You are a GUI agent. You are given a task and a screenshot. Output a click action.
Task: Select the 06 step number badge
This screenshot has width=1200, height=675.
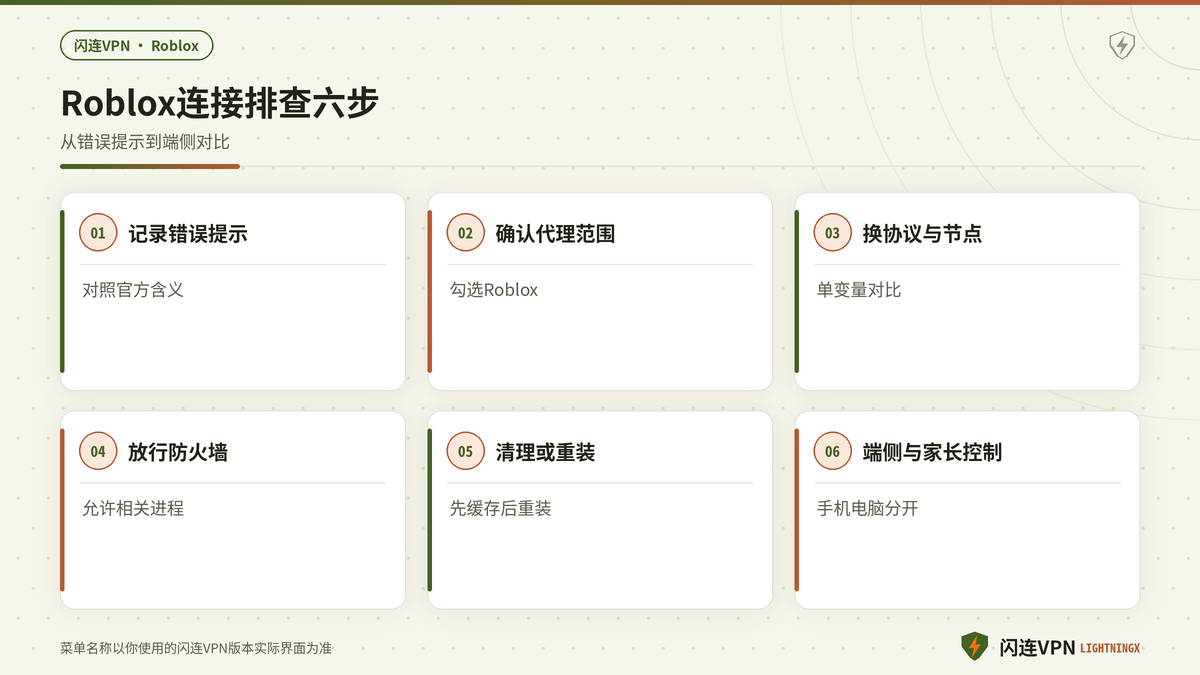pyautogui.click(x=832, y=452)
